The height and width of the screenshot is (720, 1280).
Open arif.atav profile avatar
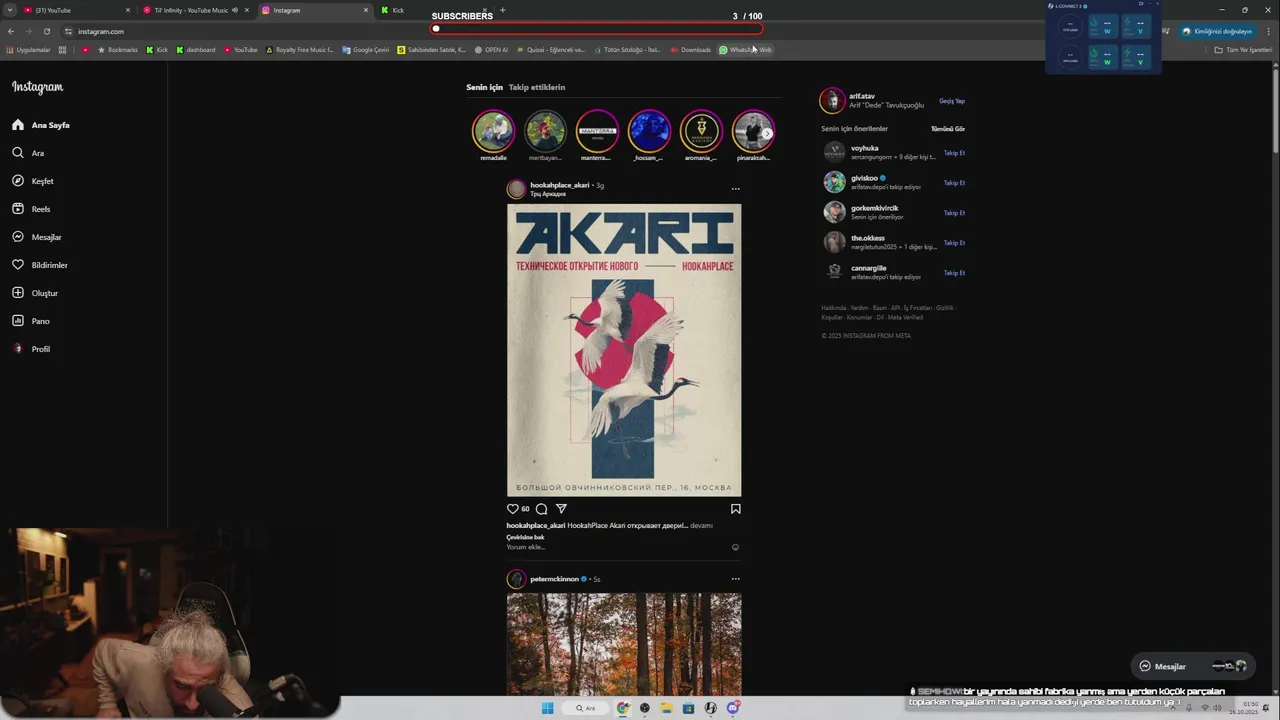[x=832, y=101]
